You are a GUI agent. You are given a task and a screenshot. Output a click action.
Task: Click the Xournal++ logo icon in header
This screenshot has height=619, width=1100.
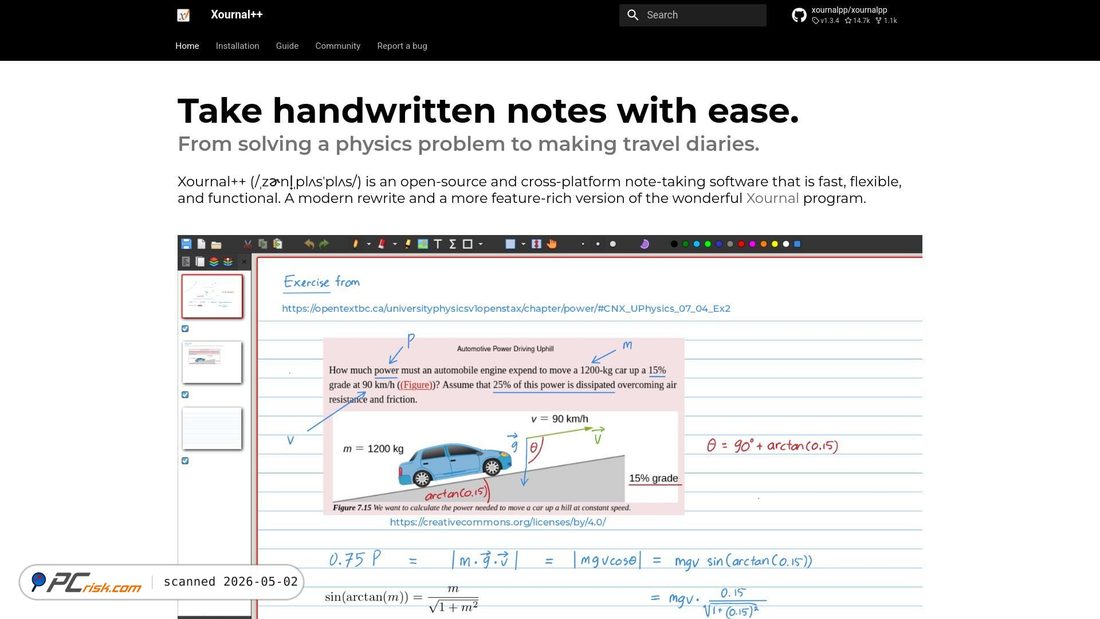click(x=183, y=15)
